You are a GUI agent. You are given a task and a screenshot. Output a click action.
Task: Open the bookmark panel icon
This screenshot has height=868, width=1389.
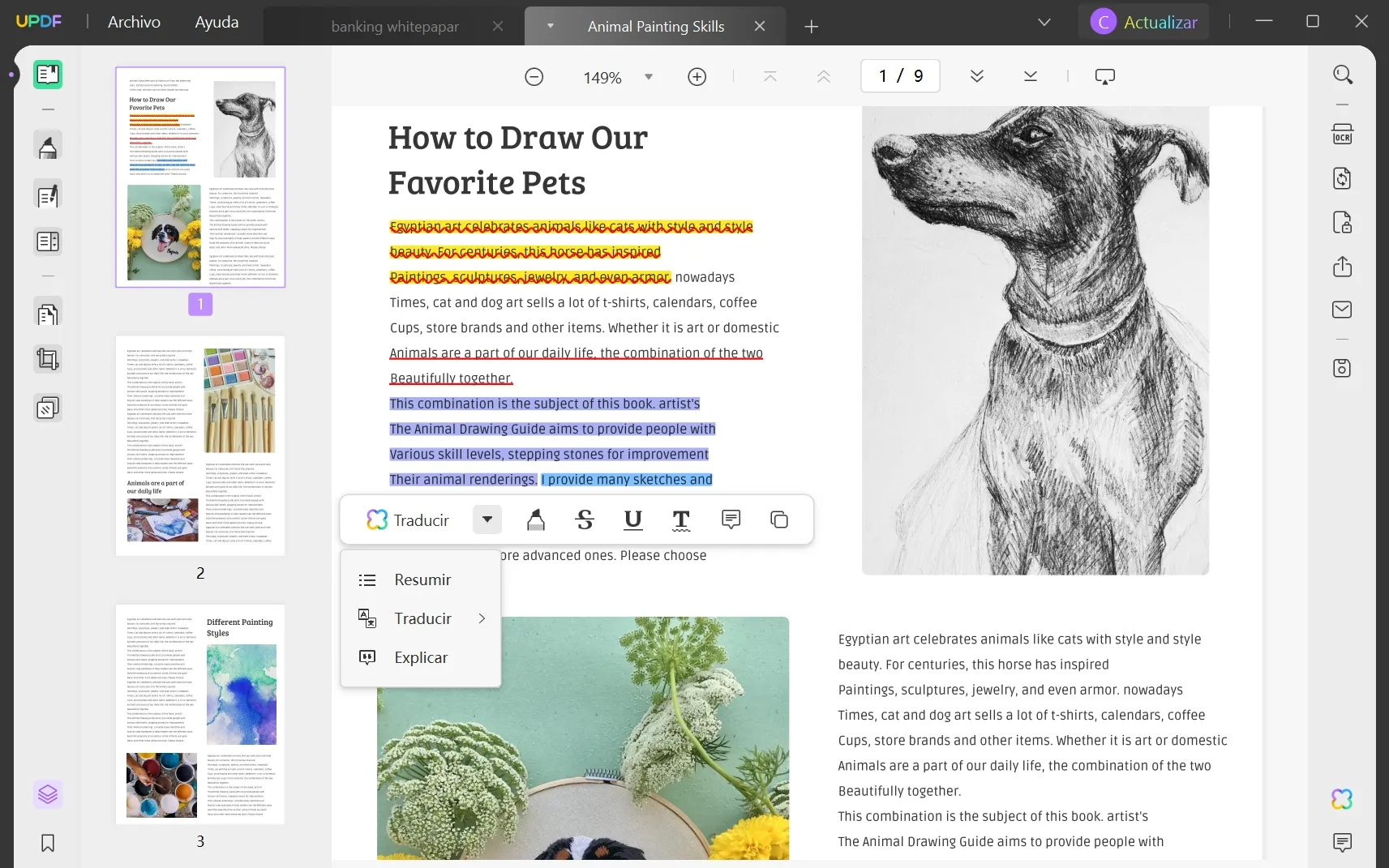pyautogui.click(x=48, y=843)
